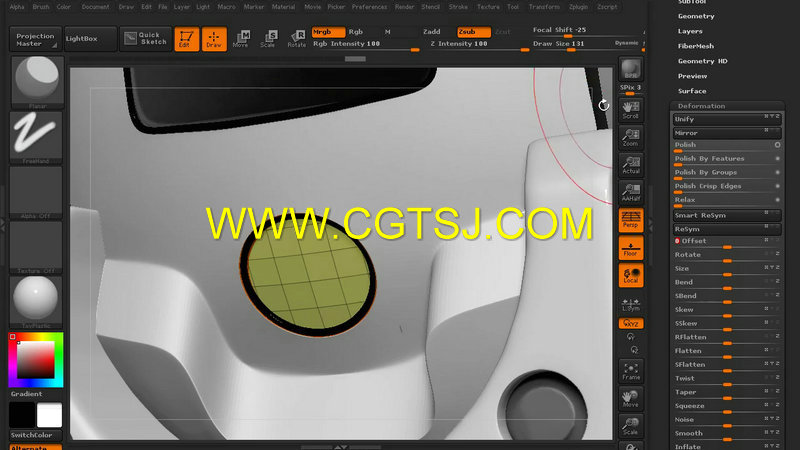800x450 pixels.
Task: Open the Document menu
Action: tap(95, 7)
